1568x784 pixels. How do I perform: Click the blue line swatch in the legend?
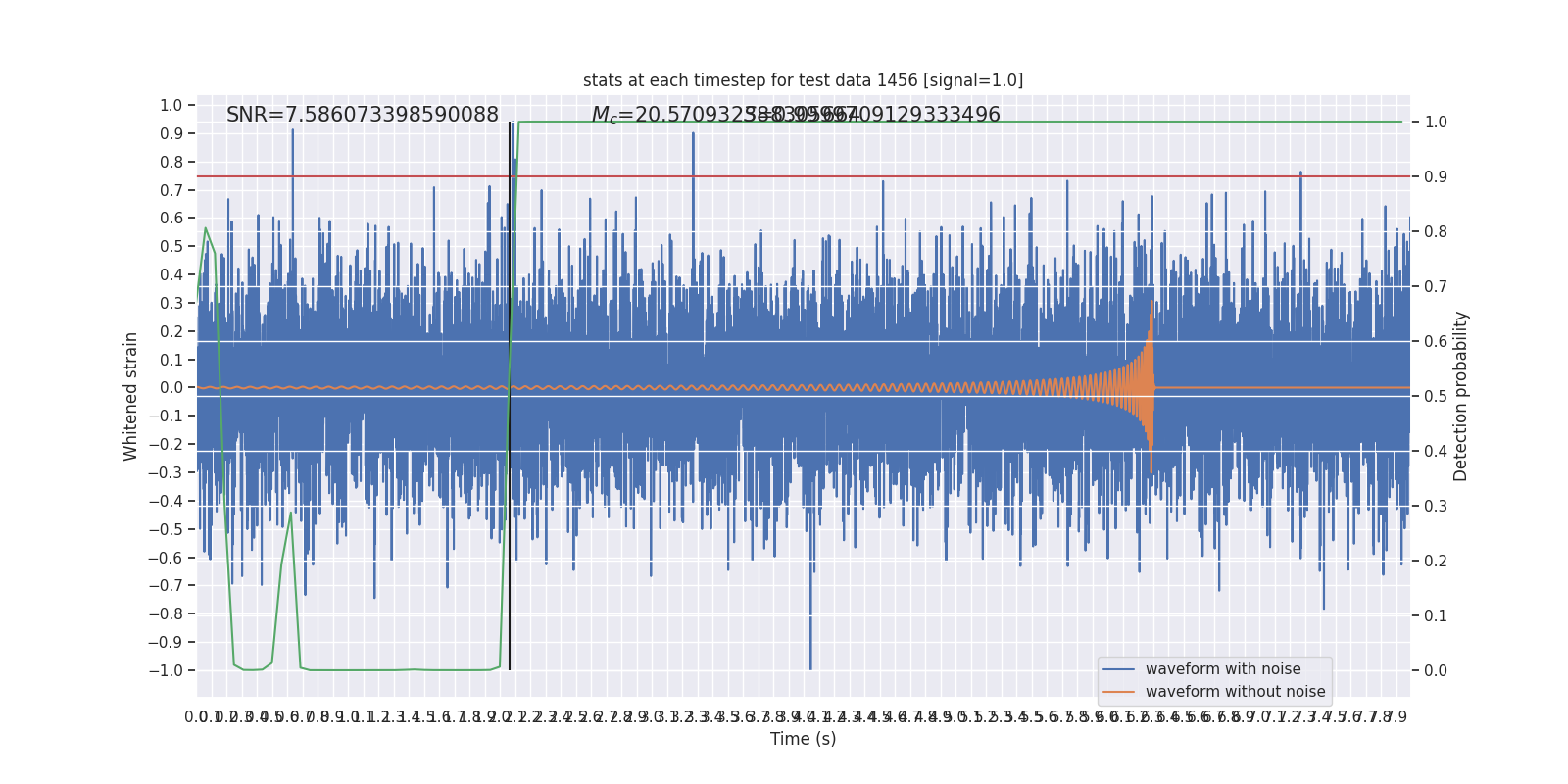[1118, 669]
